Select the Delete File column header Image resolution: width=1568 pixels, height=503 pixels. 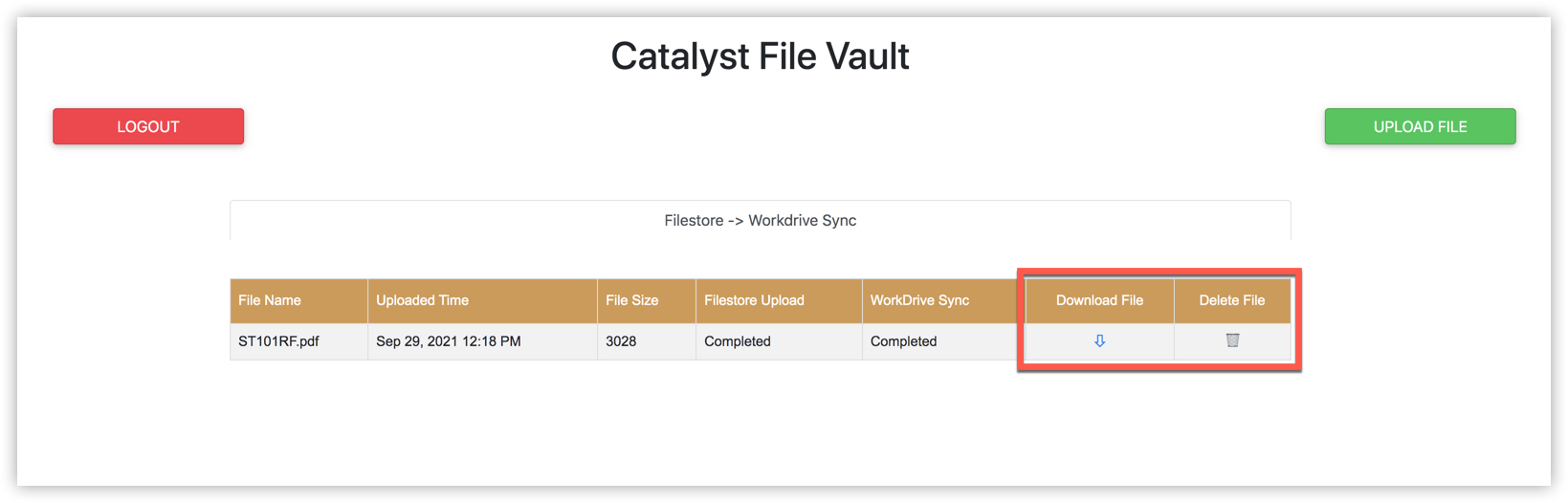tap(1231, 300)
